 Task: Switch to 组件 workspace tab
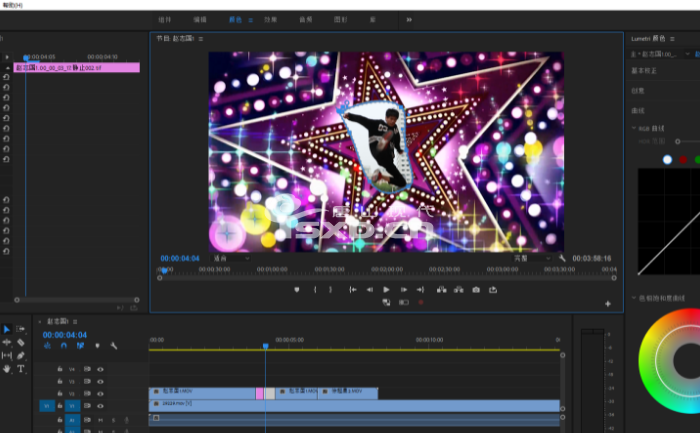tap(165, 20)
